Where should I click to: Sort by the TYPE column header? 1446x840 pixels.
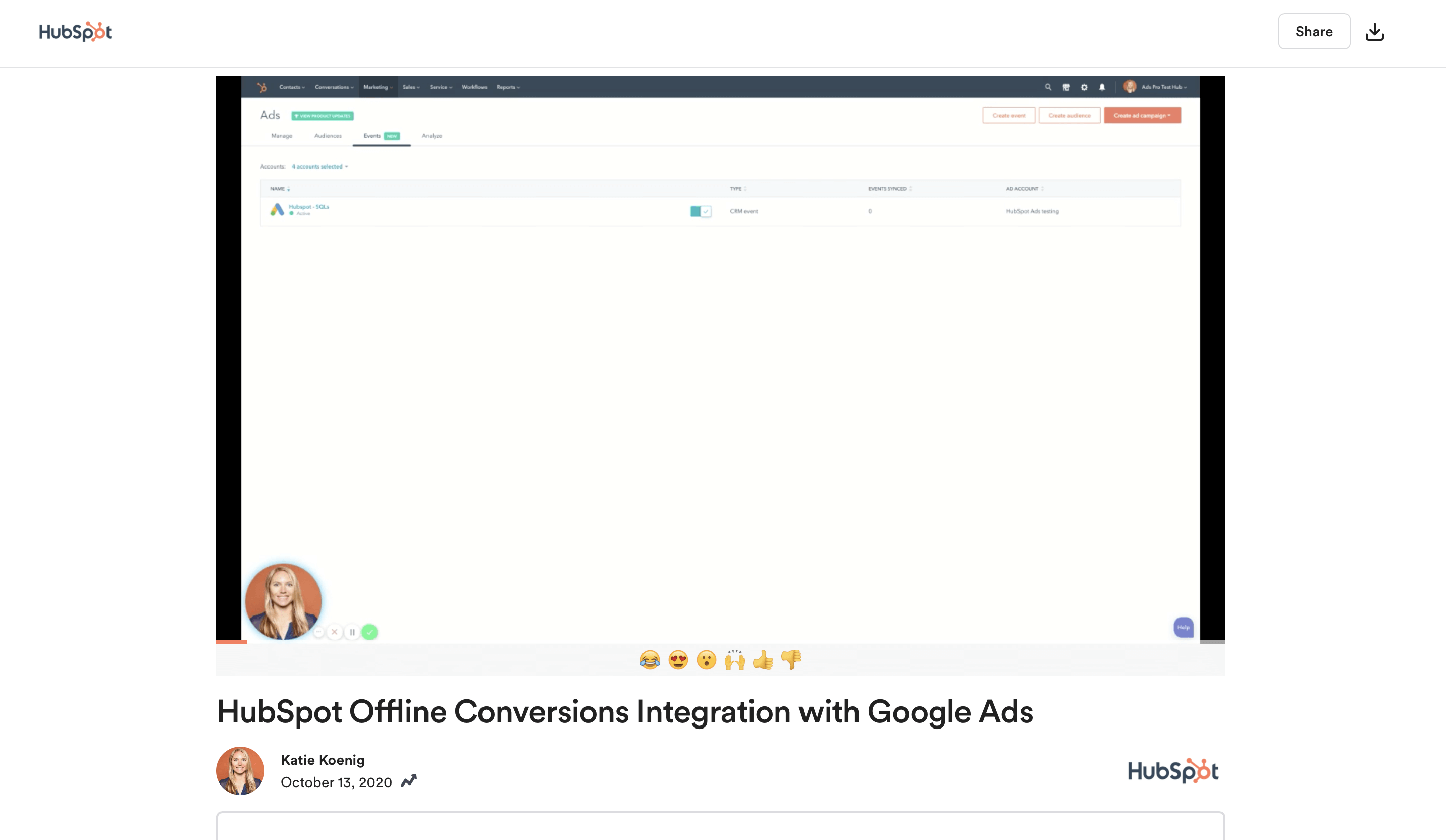738,189
